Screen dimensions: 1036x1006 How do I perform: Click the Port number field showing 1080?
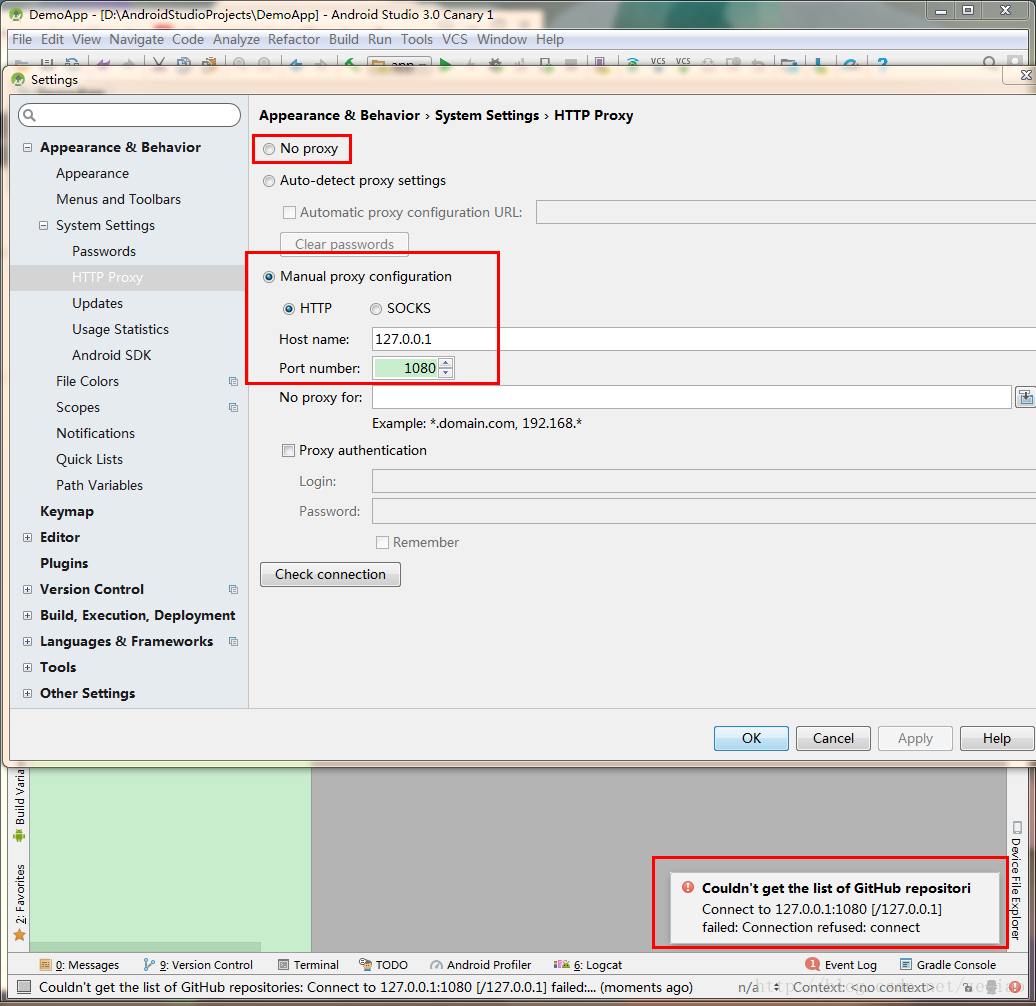(x=406, y=368)
